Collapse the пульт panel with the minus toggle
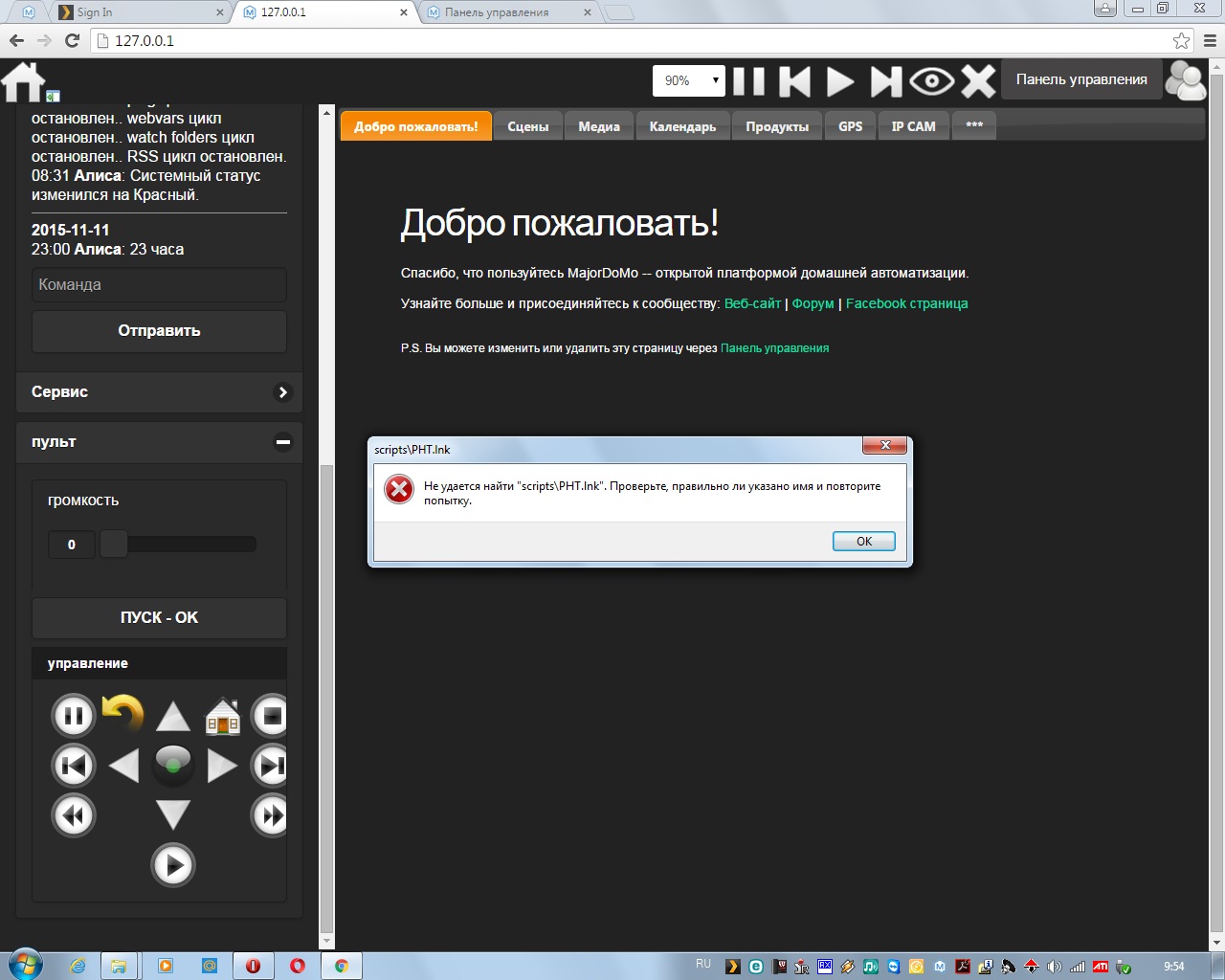1225x980 pixels. point(282,442)
